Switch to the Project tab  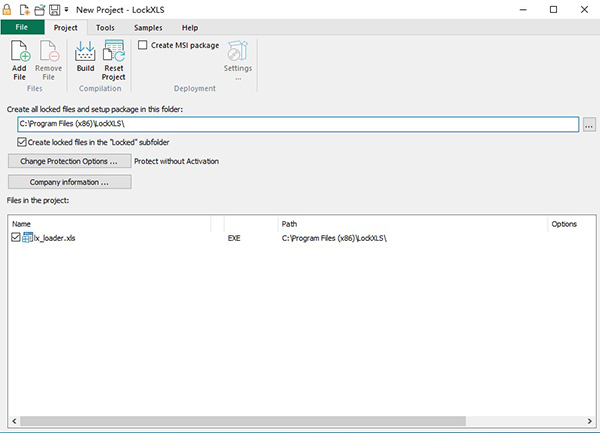[65, 28]
